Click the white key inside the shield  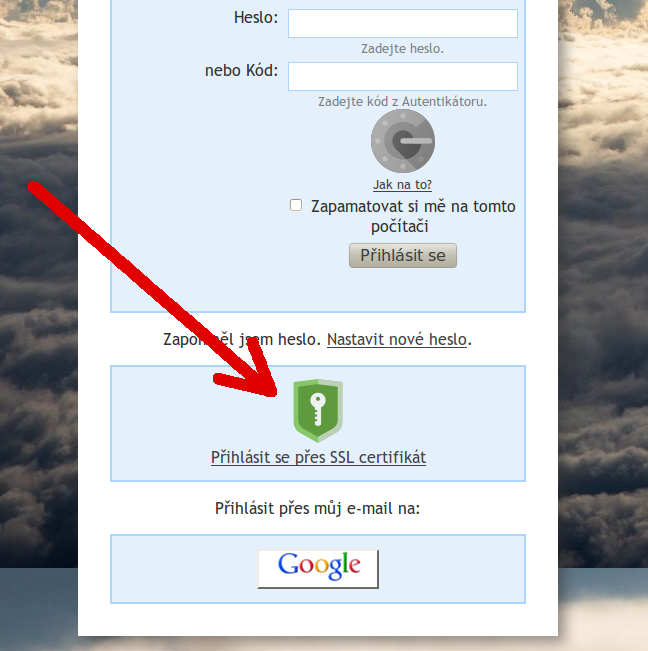click(x=318, y=409)
